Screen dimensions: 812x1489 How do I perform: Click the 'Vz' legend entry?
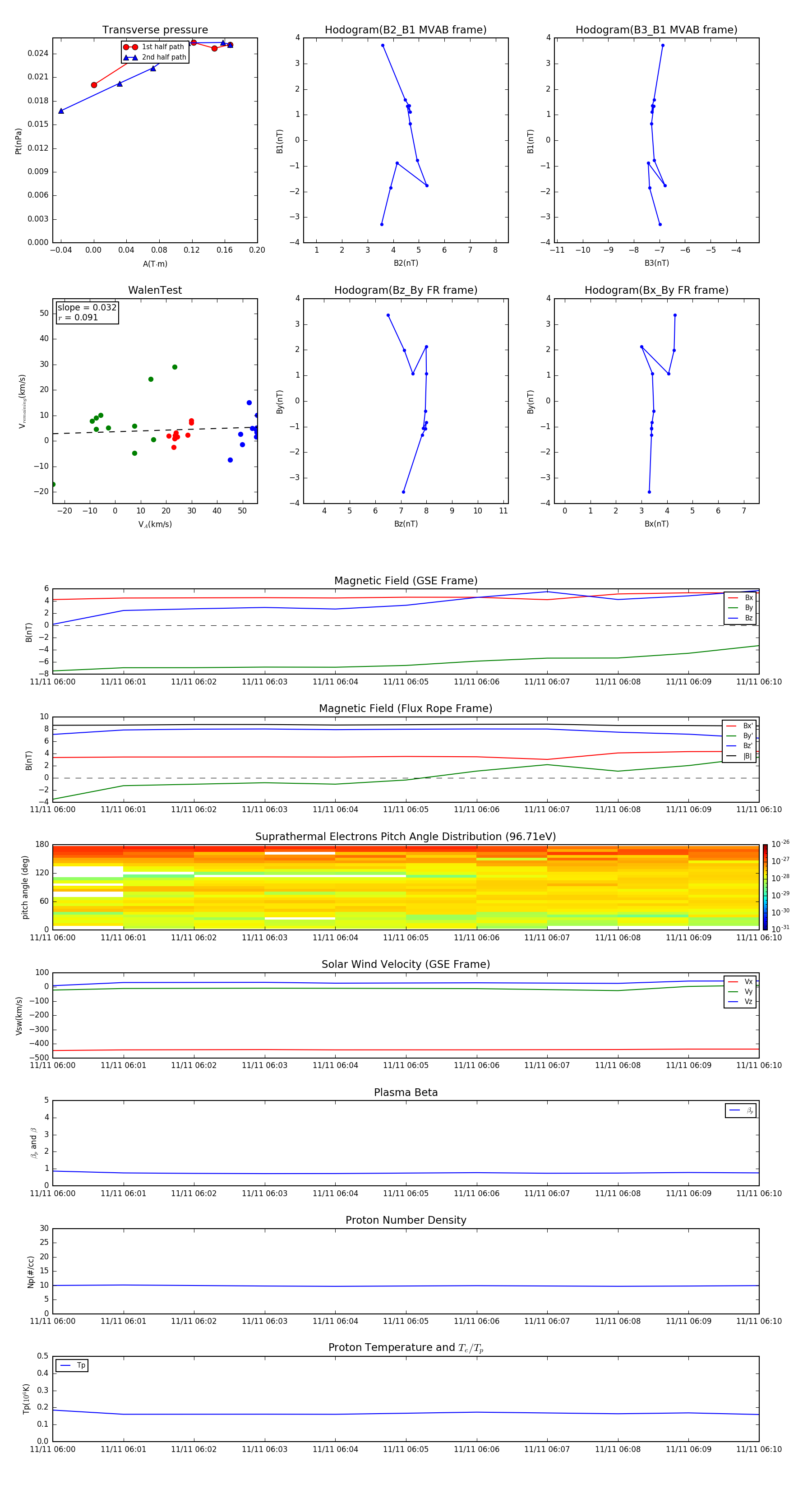741,1002
